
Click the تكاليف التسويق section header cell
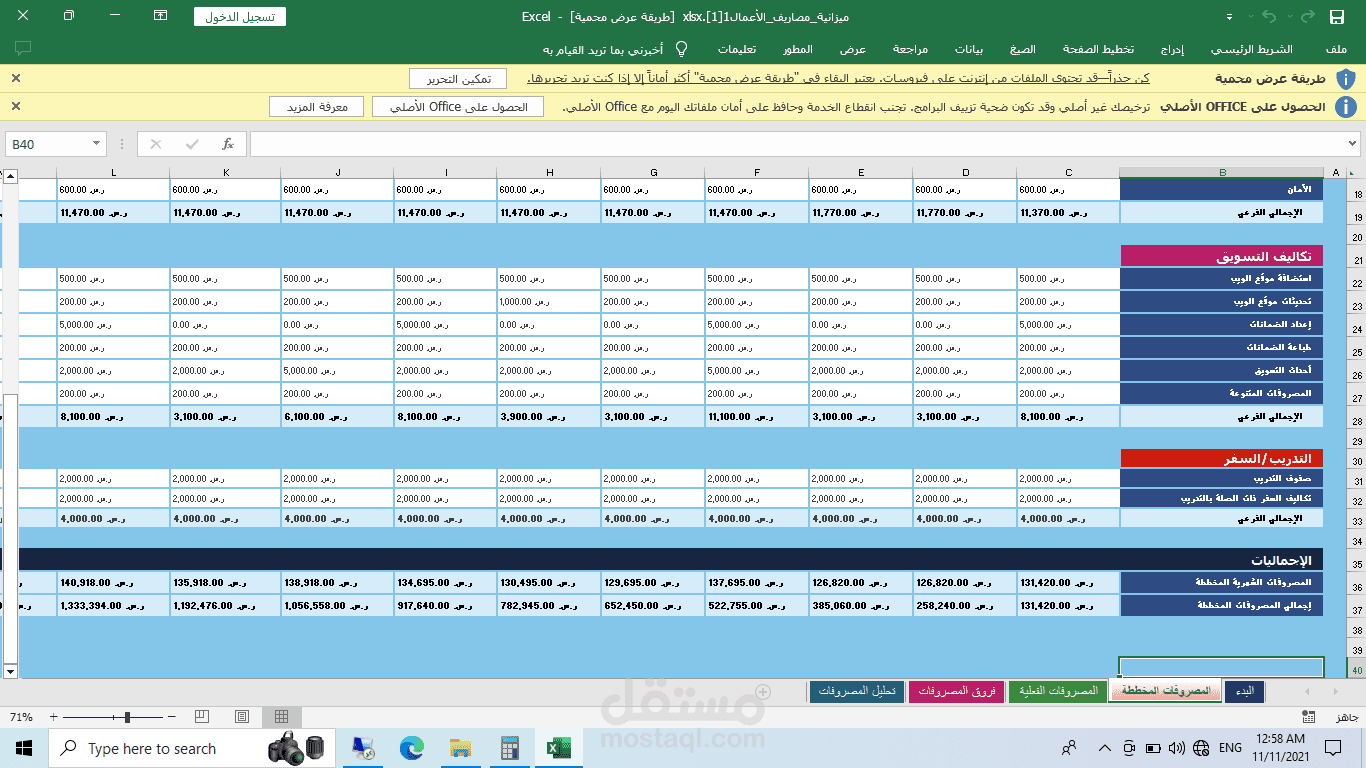click(1222, 256)
